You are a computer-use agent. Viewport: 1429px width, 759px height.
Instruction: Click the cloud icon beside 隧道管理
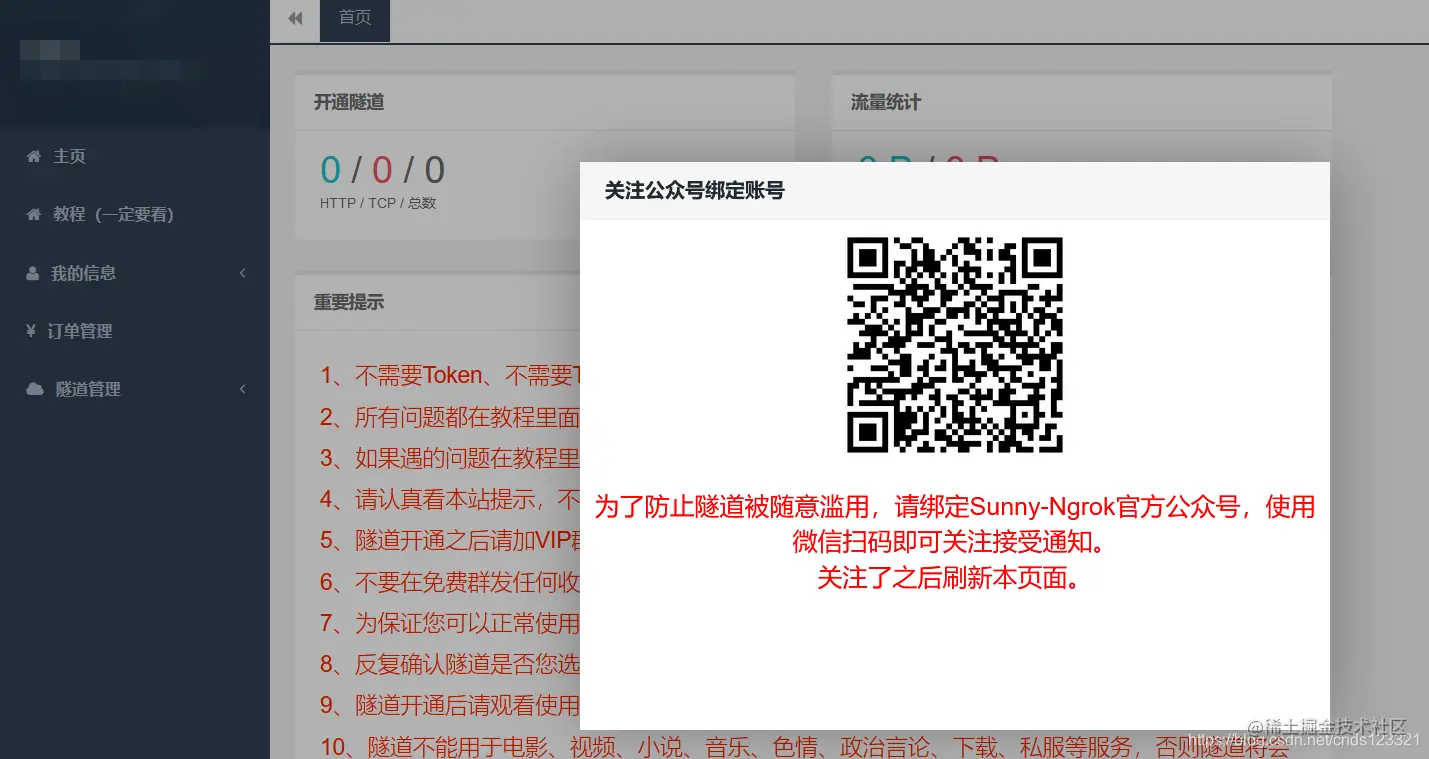35,389
